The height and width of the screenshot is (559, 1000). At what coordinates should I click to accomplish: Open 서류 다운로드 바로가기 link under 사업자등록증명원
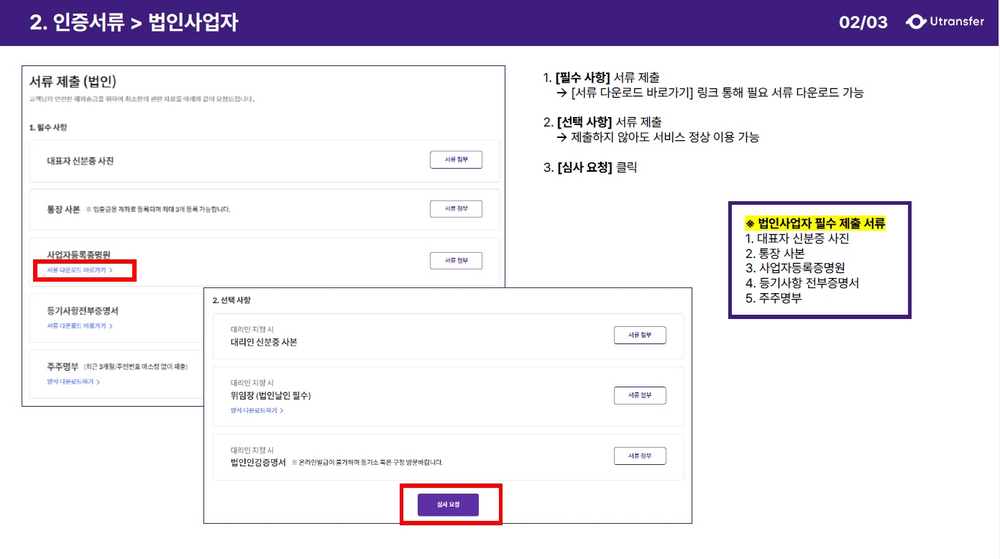(x=80, y=270)
